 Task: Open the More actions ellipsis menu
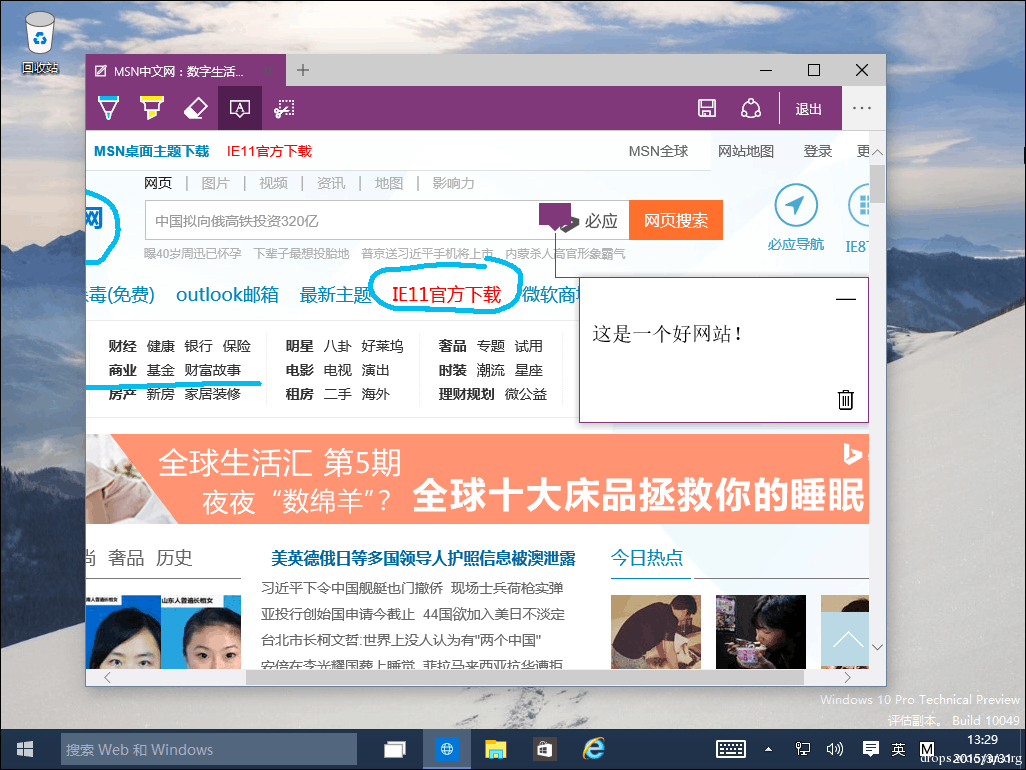tap(862, 108)
